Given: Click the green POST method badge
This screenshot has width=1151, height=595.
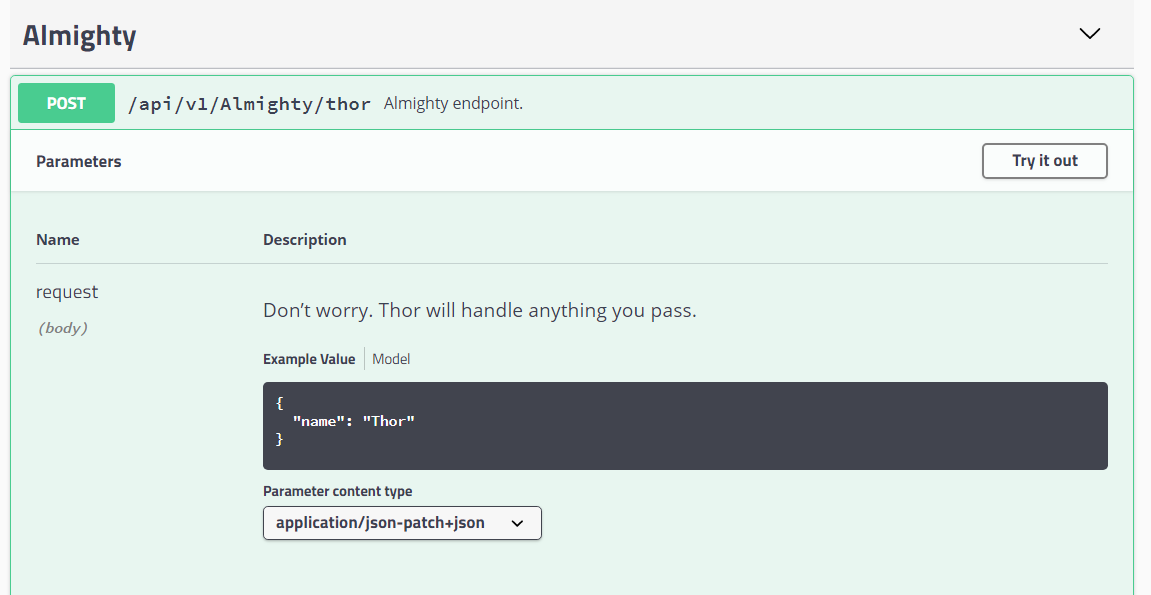Looking at the screenshot, I should (66, 102).
